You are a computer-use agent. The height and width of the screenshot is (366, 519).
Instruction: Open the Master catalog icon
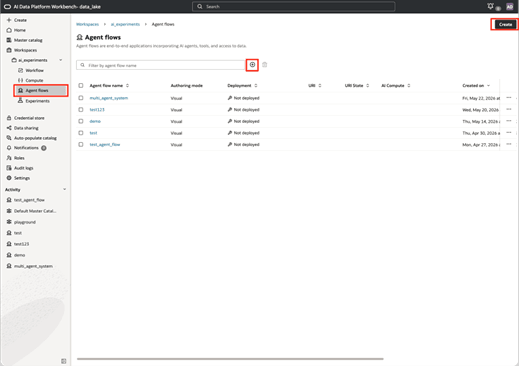point(9,40)
